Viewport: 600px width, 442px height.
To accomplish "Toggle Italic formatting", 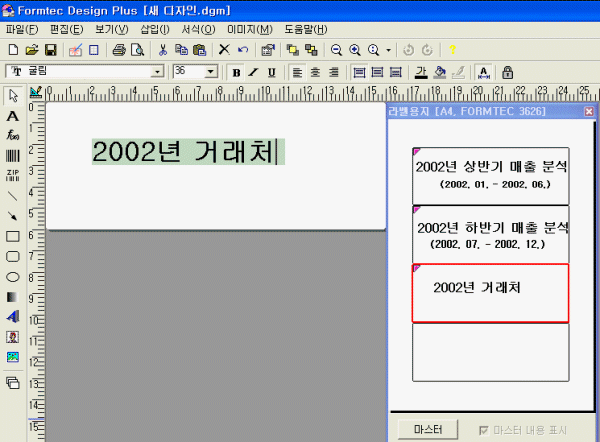I will [x=253, y=72].
